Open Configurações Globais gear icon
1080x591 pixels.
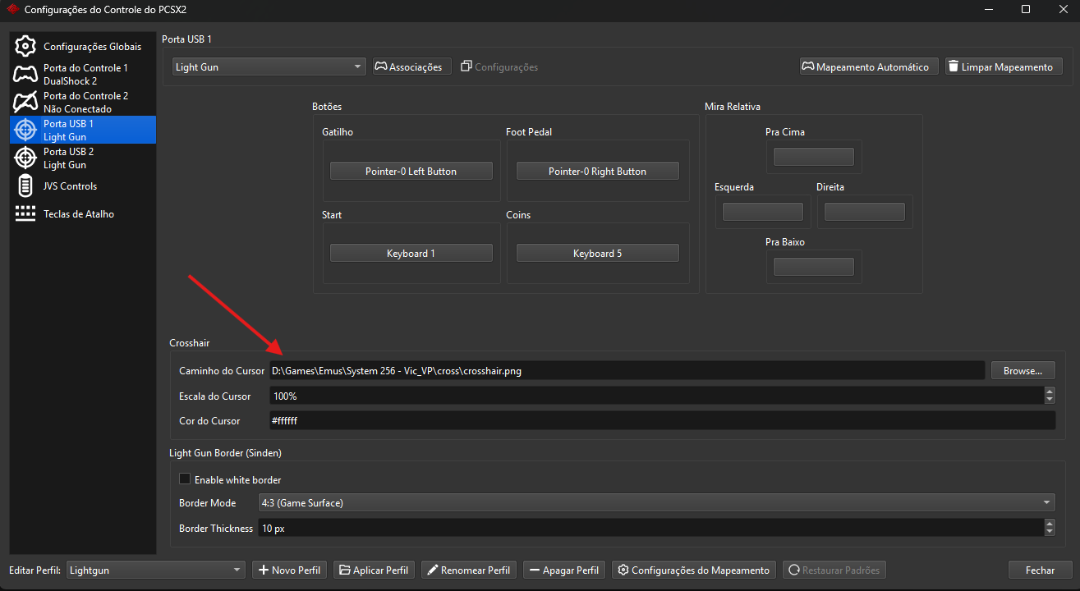click(25, 46)
